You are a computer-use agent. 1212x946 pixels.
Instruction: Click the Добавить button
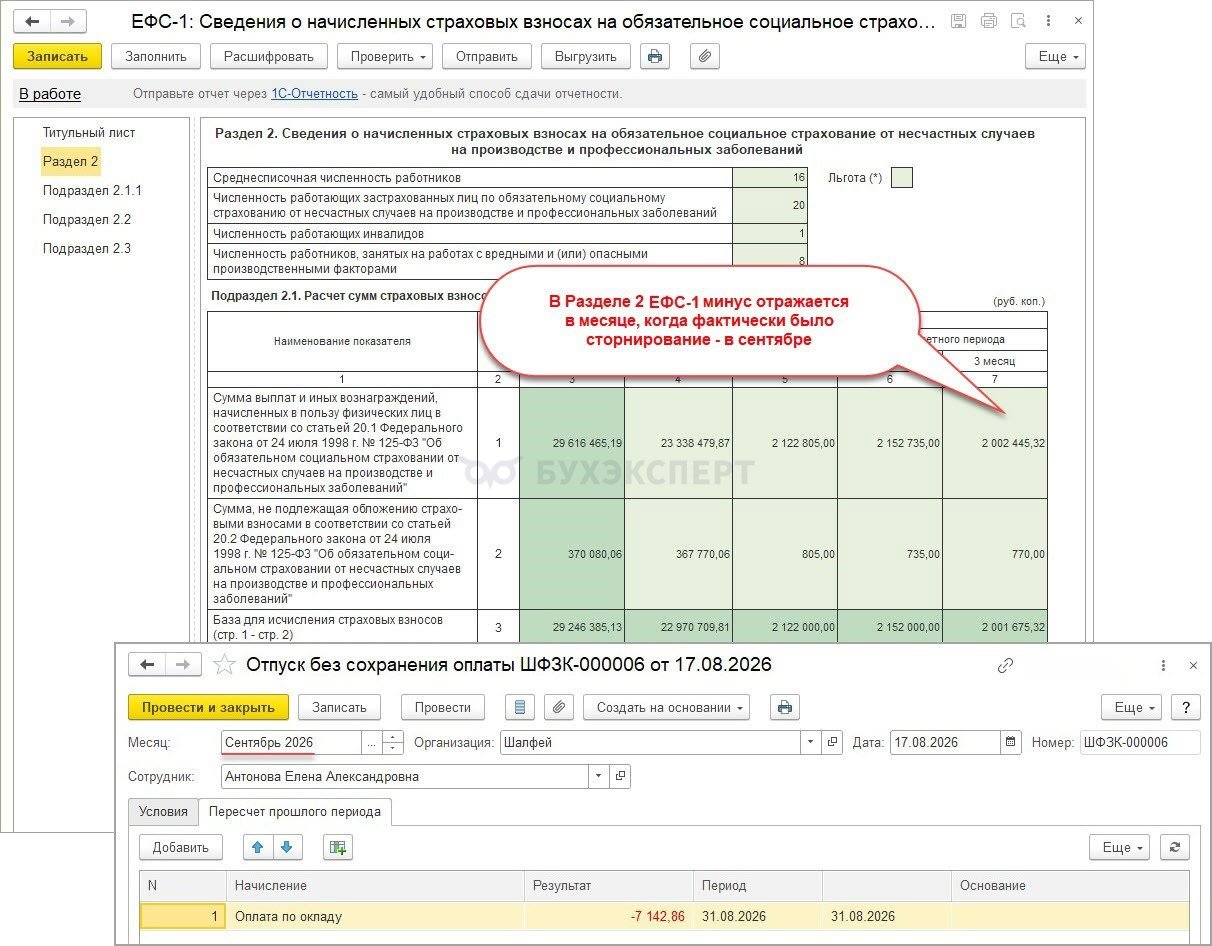pyautogui.click(x=181, y=847)
